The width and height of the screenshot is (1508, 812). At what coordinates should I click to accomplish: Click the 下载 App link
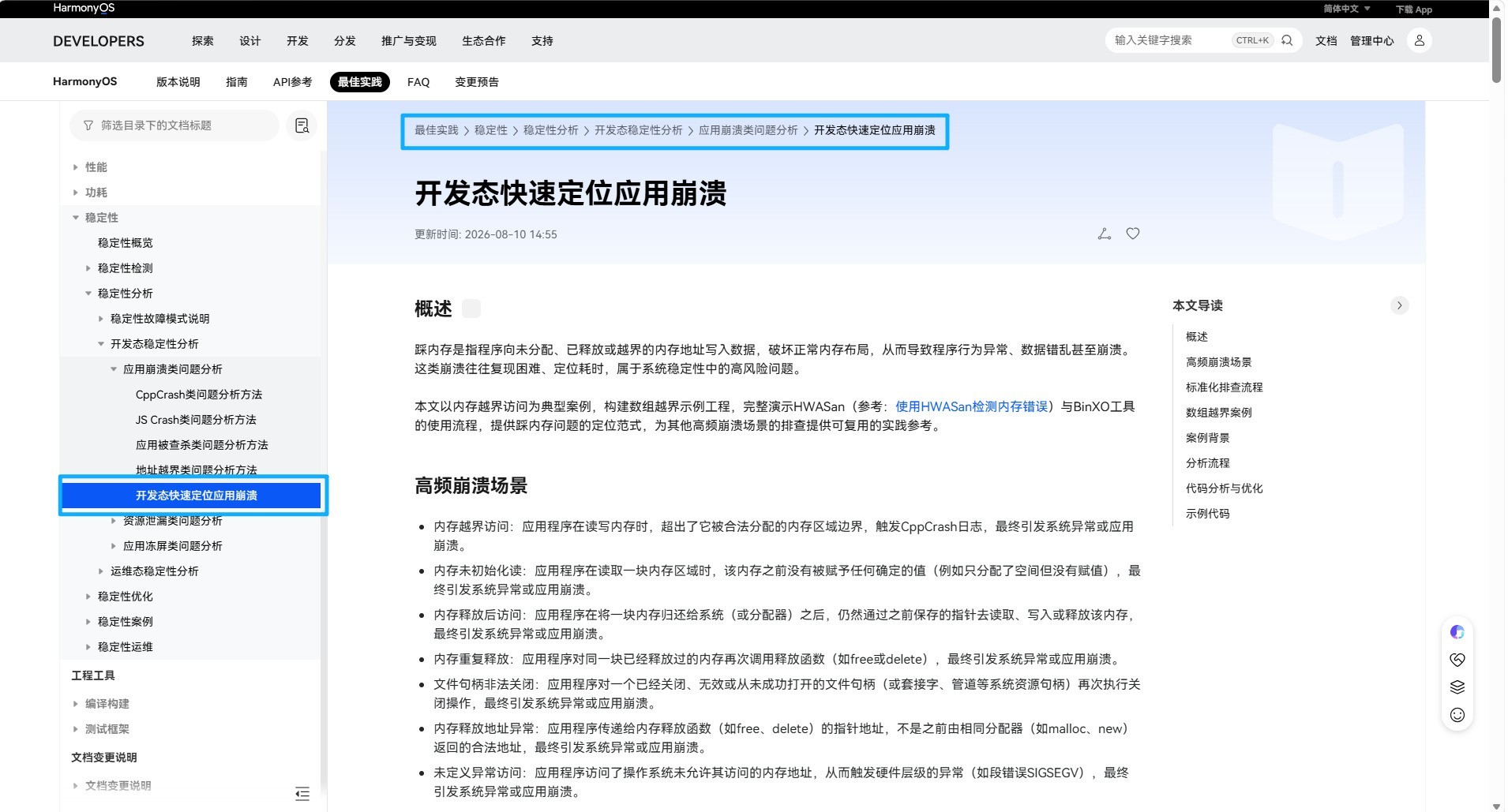click(1414, 9)
